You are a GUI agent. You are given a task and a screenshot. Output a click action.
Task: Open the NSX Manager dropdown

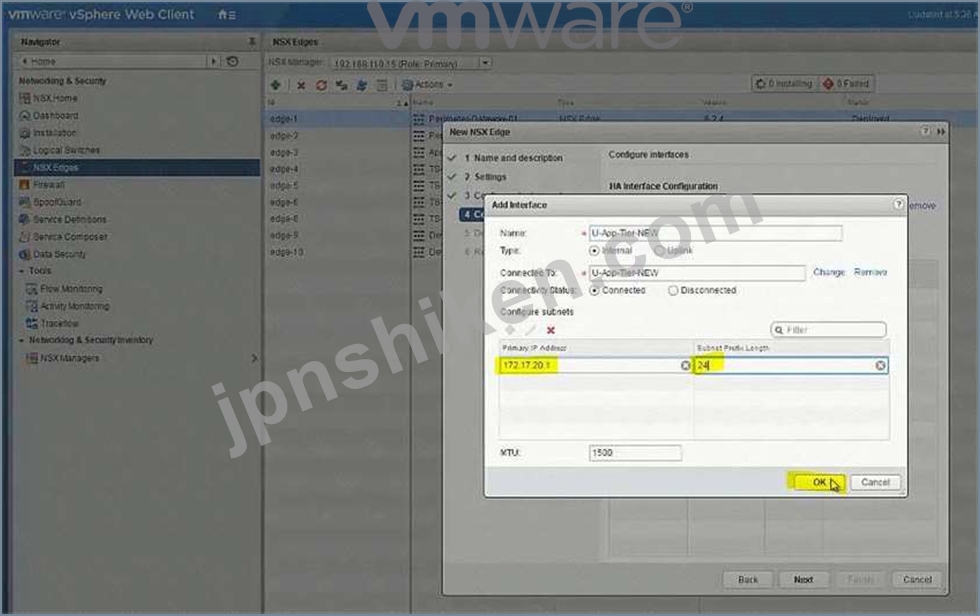pyautogui.click(x=485, y=62)
